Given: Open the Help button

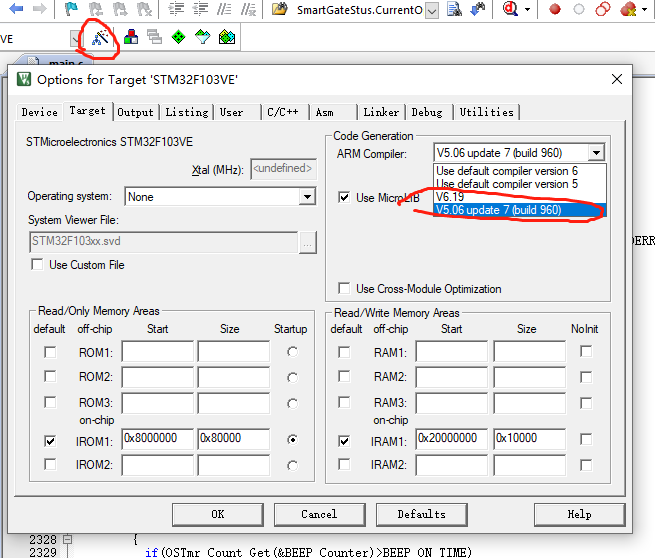Looking at the screenshot, I should coord(579,514).
